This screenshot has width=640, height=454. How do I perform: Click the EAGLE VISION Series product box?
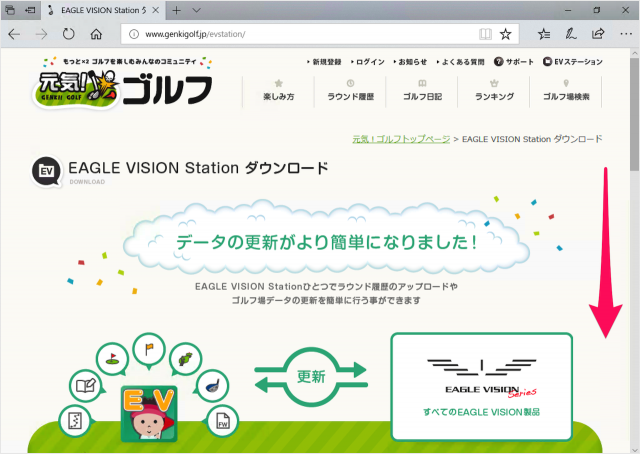coord(482,387)
